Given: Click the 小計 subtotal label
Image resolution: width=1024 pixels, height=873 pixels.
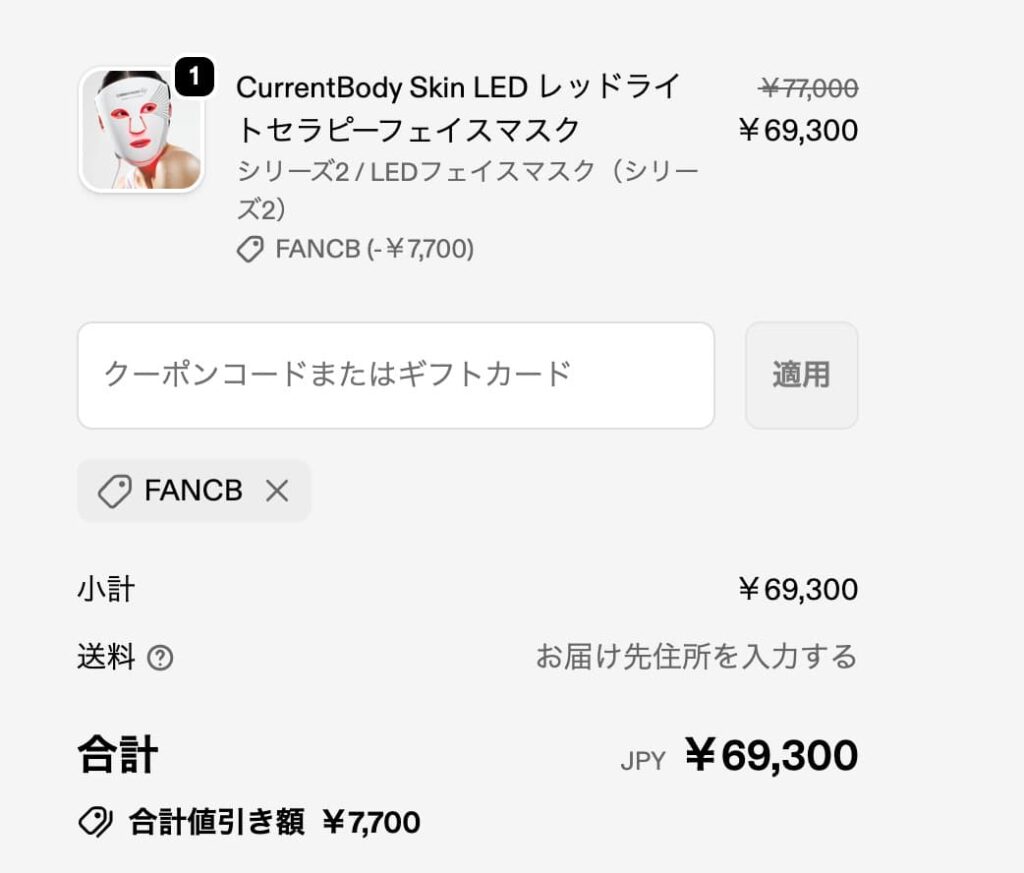Looking at the screenshot, I should pyautogui.click(x=104, y=589).
